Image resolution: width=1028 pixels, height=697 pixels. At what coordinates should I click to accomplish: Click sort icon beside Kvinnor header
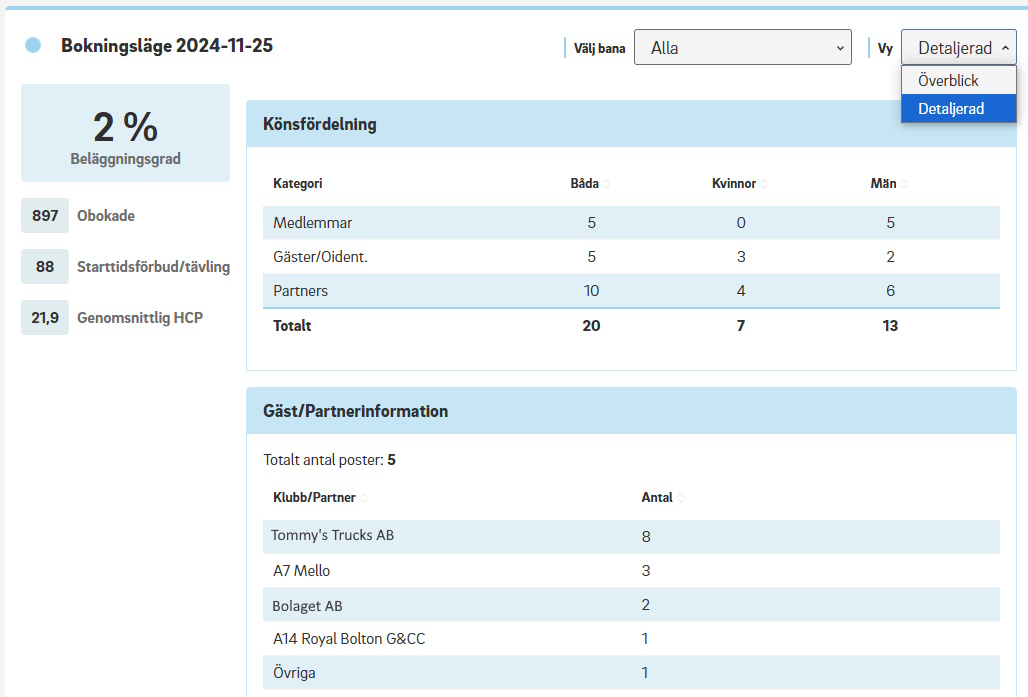point(764,184)
